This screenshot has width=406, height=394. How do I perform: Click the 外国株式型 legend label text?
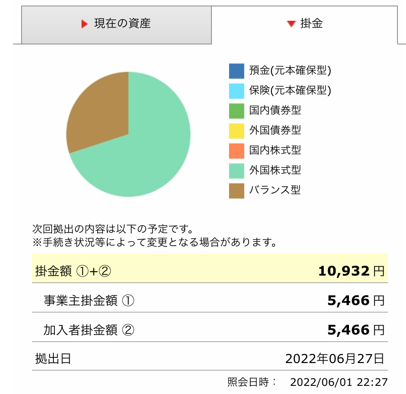[x=275, y=170]
